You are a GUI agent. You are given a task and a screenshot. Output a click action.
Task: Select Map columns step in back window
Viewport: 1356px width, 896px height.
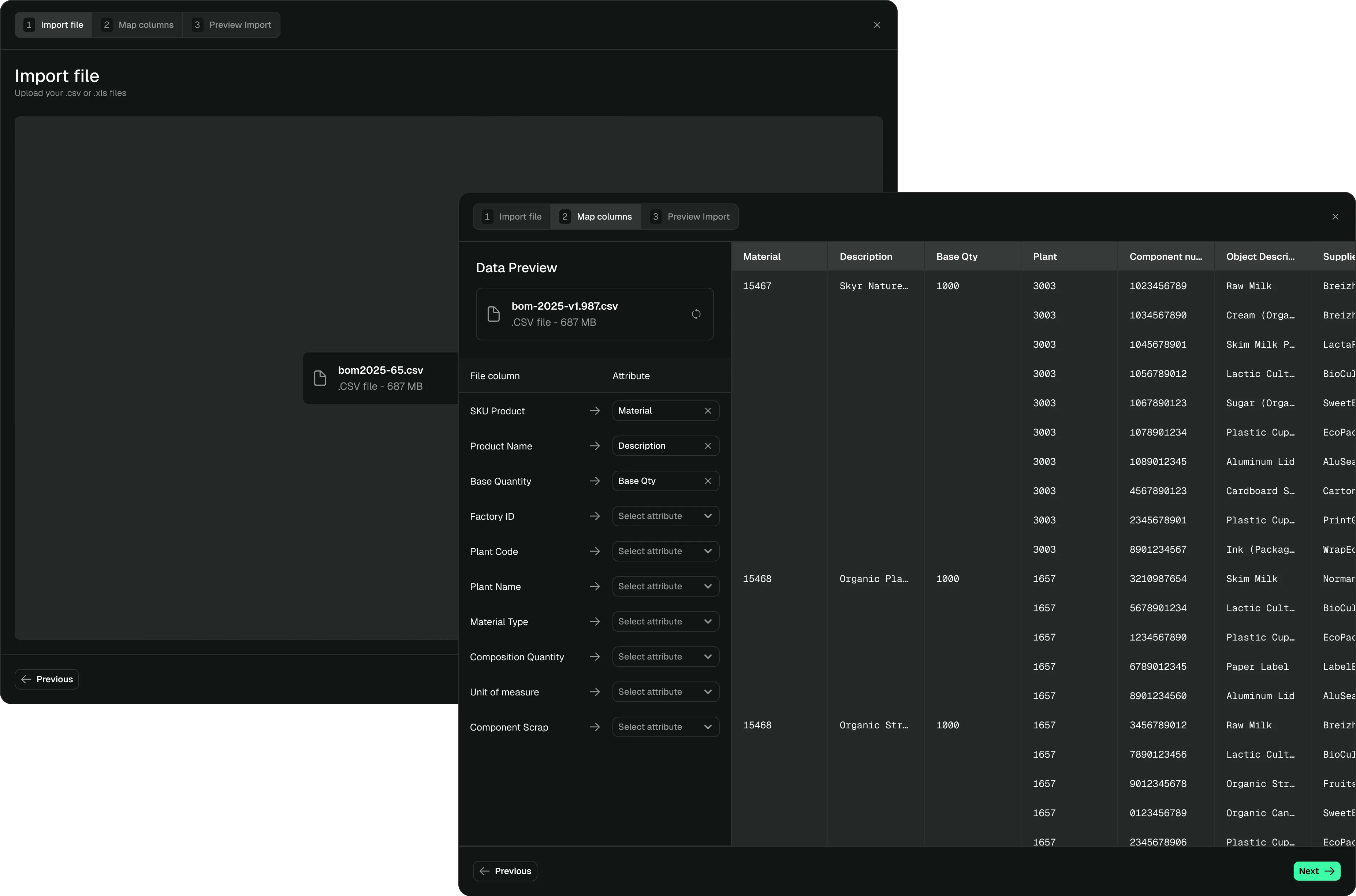coord(138,25)
